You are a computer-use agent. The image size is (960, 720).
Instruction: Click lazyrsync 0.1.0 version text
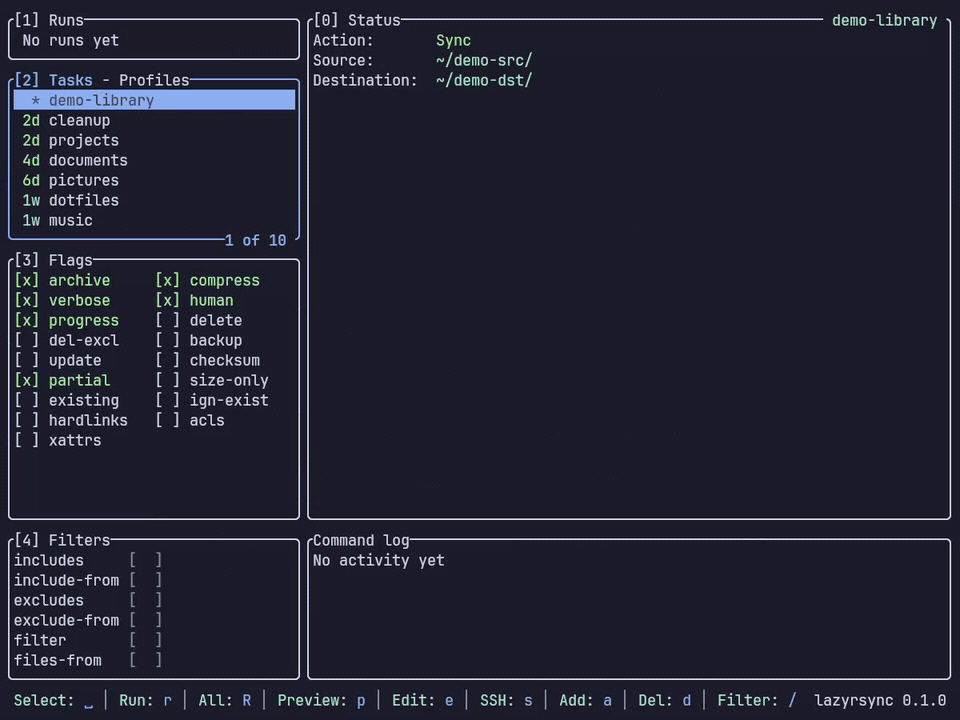point(880,700)
